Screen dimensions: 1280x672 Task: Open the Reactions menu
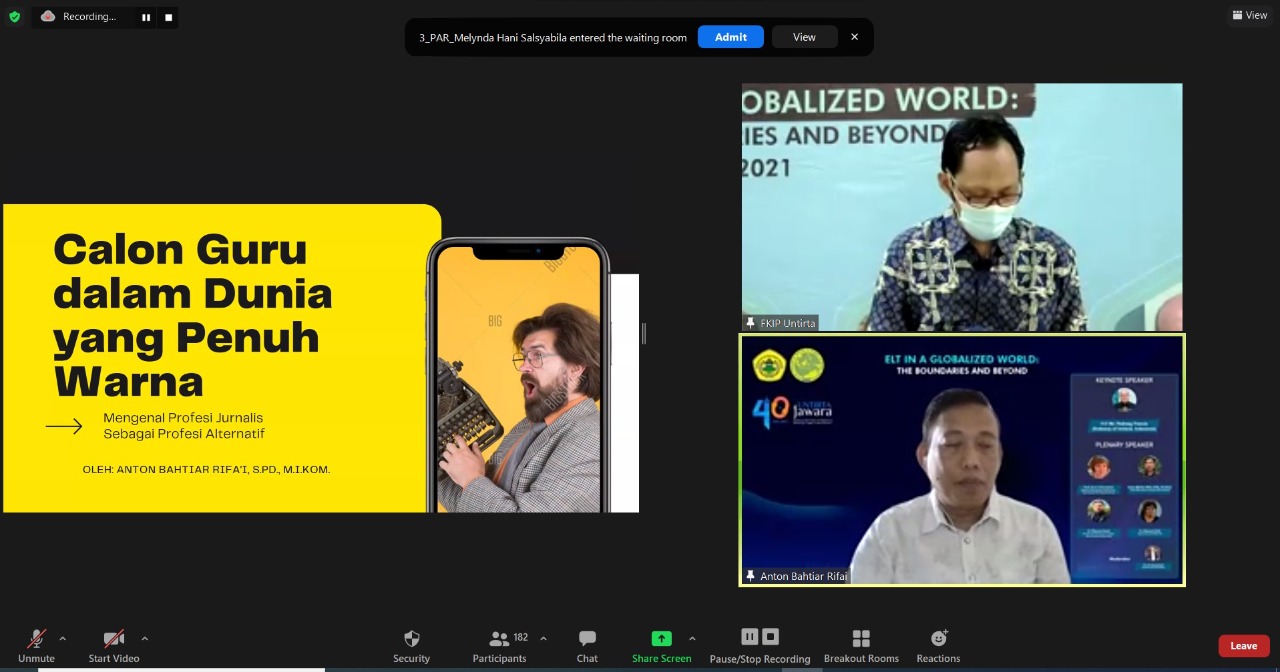(x=938, y=646)
